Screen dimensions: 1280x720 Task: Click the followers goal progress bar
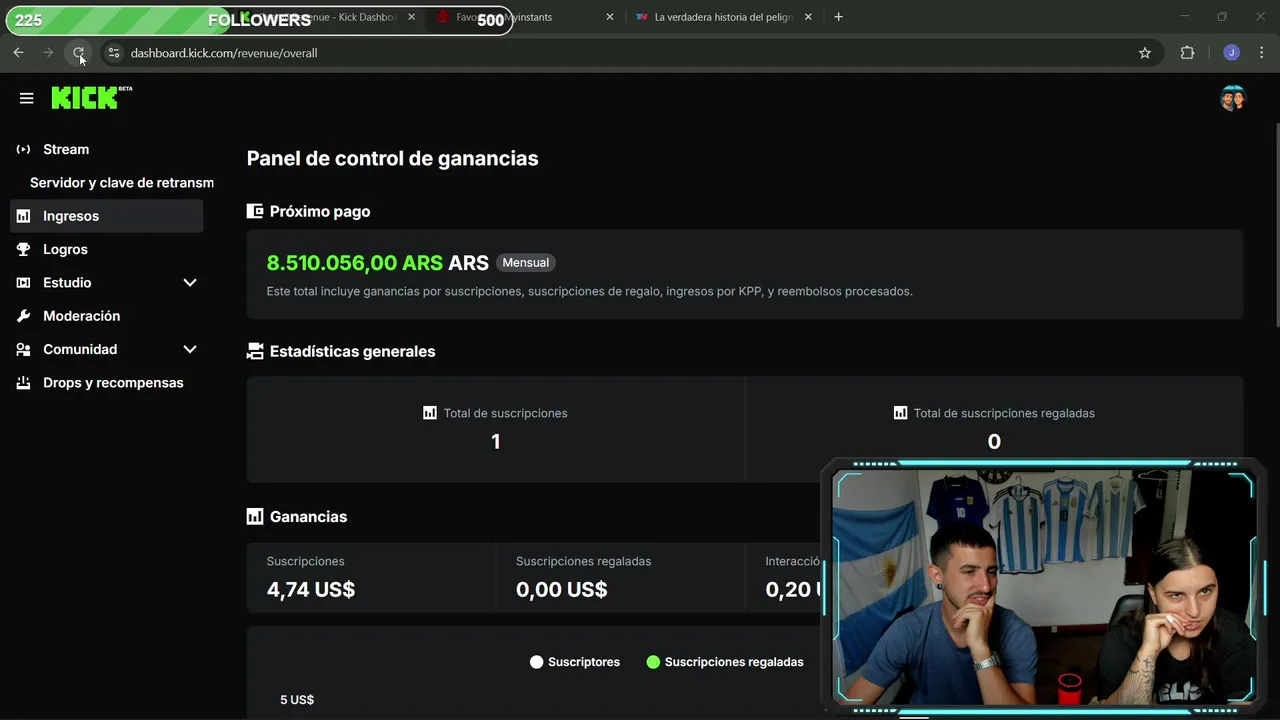(x=259, y=20)
